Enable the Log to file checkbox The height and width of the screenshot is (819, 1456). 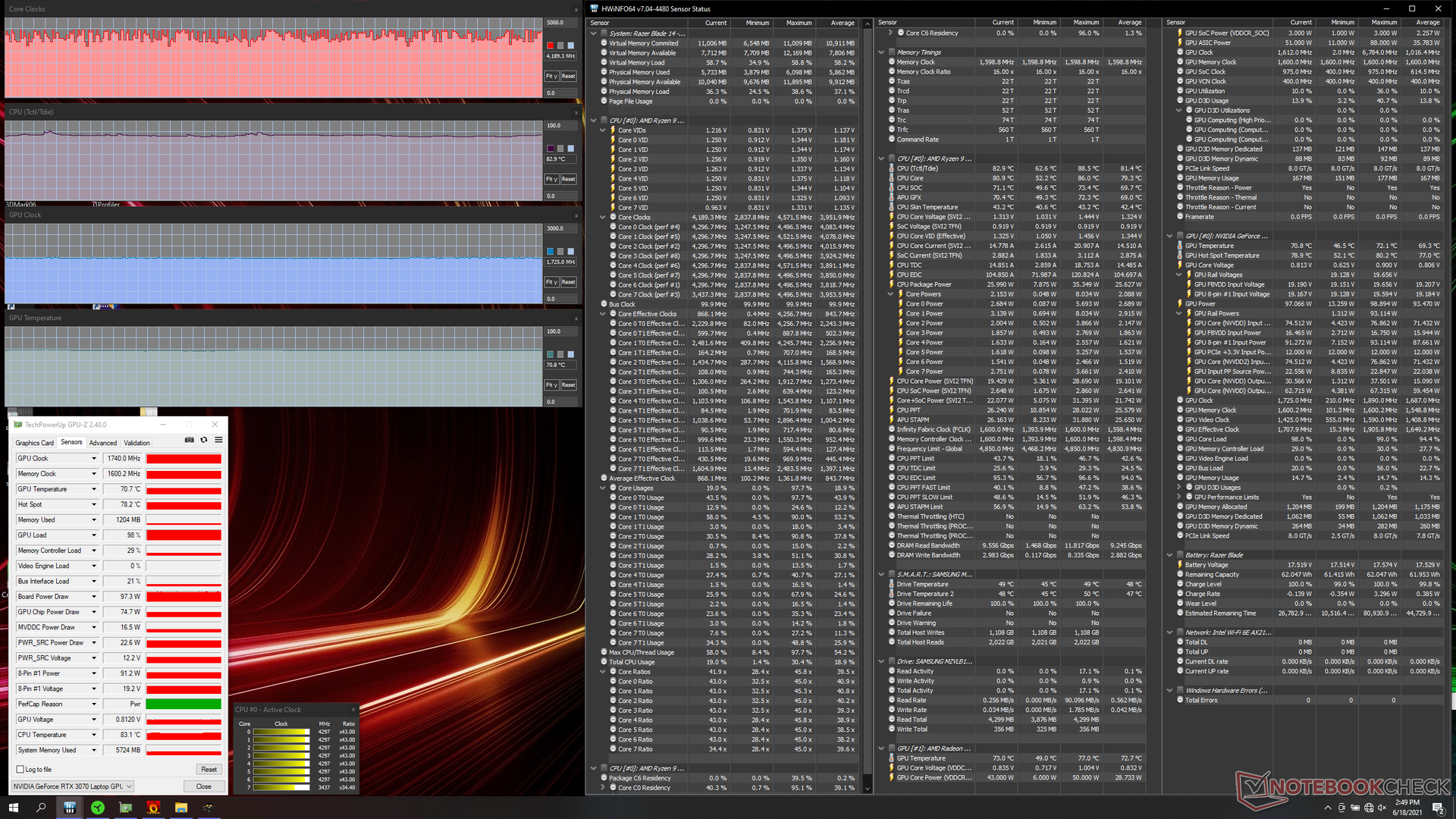[x=20, y=769]
